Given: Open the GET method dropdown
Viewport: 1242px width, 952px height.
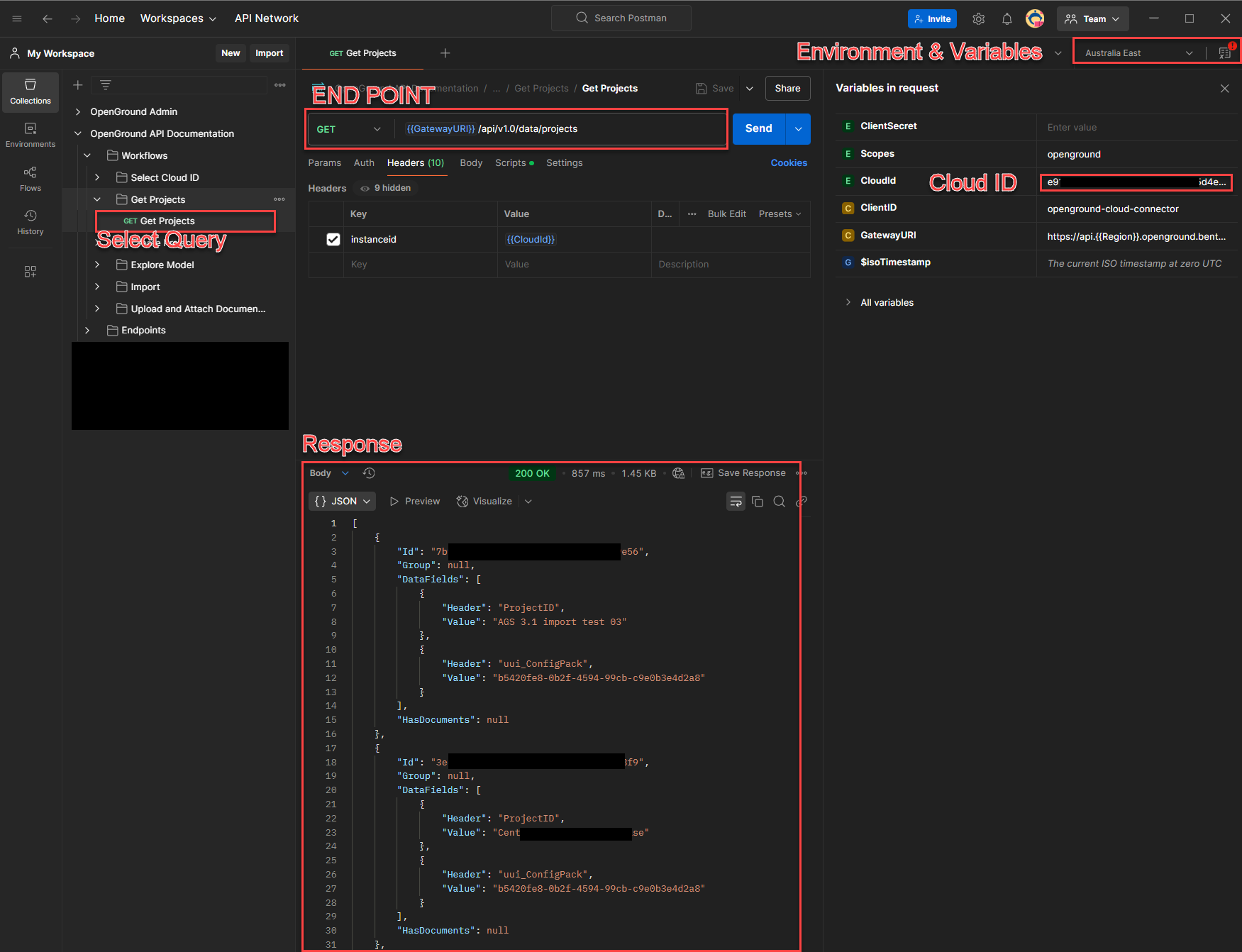Looking at the screenshot, I should click(349, 129).
